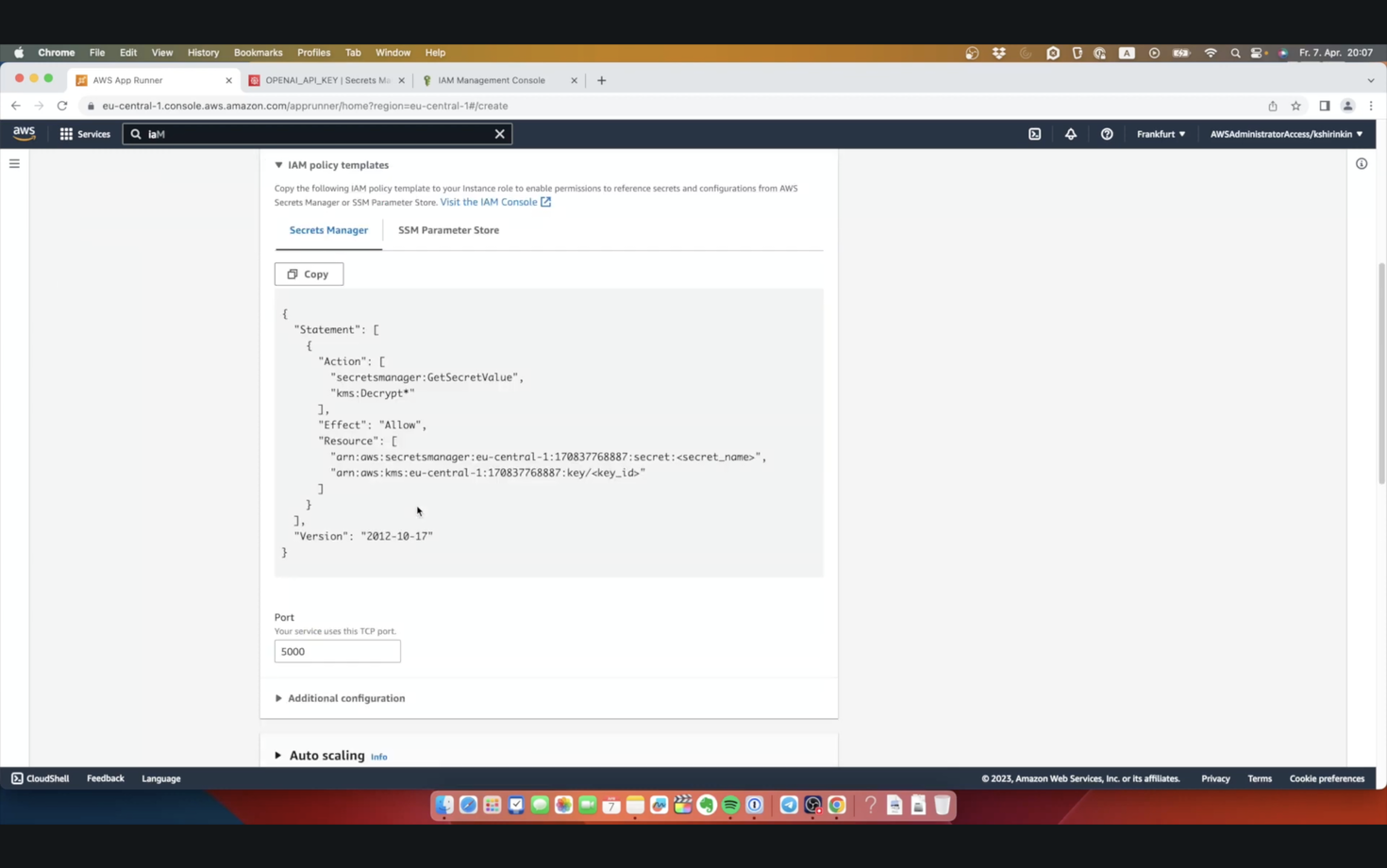1387x868 pixels.
Task: Open the Chrome profile avatar
Action: tap(1348, 106)
